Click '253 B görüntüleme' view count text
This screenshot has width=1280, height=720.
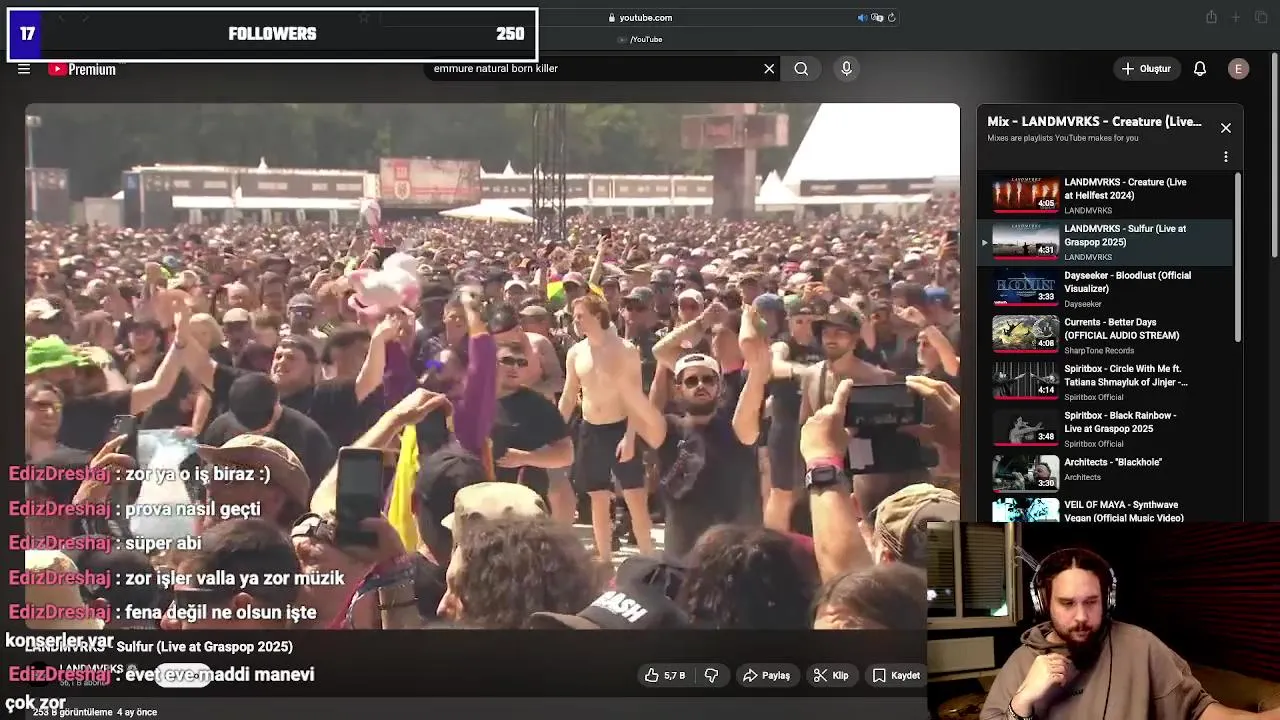[73, 712]
